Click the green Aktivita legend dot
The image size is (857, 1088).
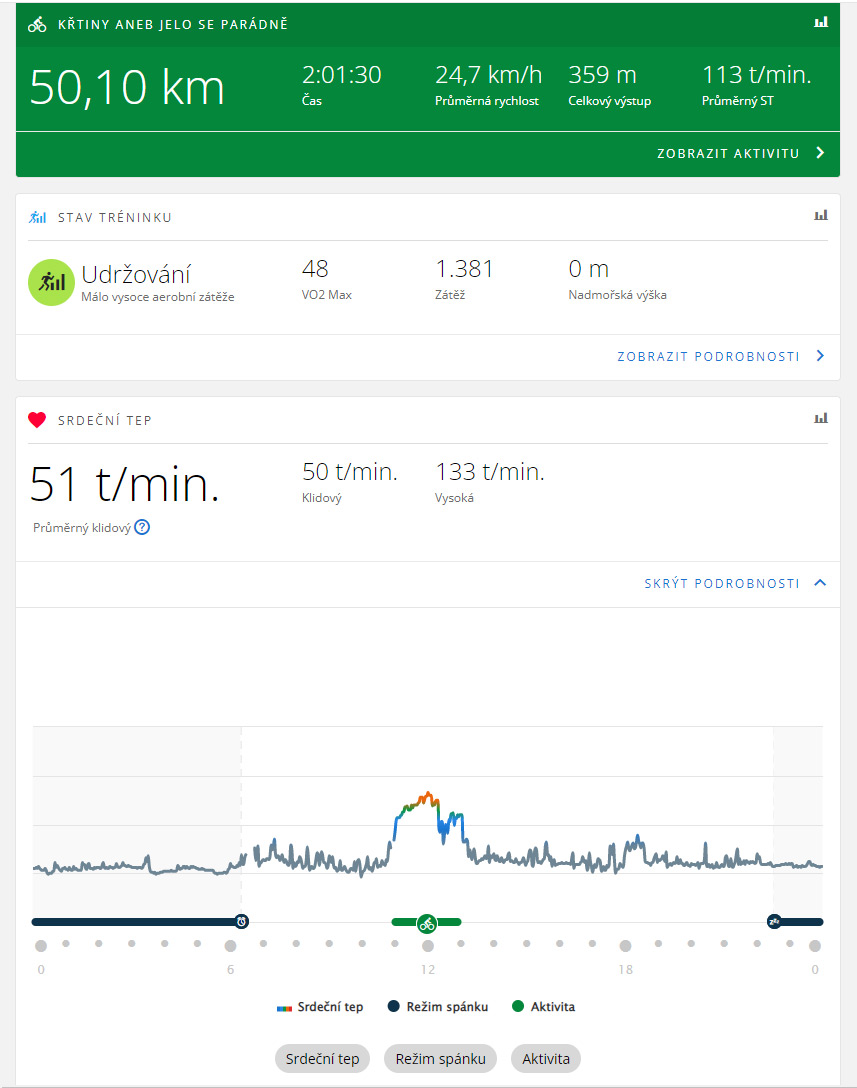tap(518, 1006)
